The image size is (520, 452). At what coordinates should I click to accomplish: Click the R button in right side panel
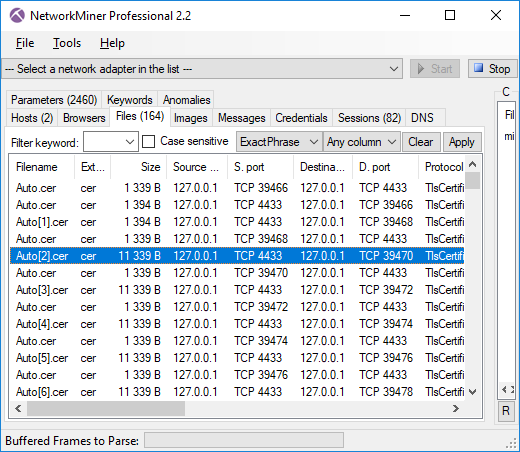click(x=506, y=411)
